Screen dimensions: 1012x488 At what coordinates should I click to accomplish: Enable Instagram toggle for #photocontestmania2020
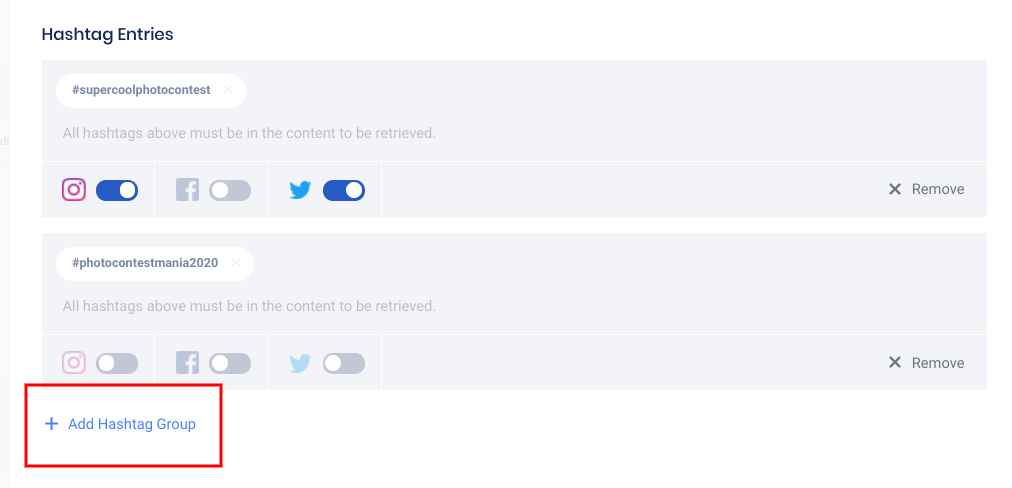pos(117,363)
